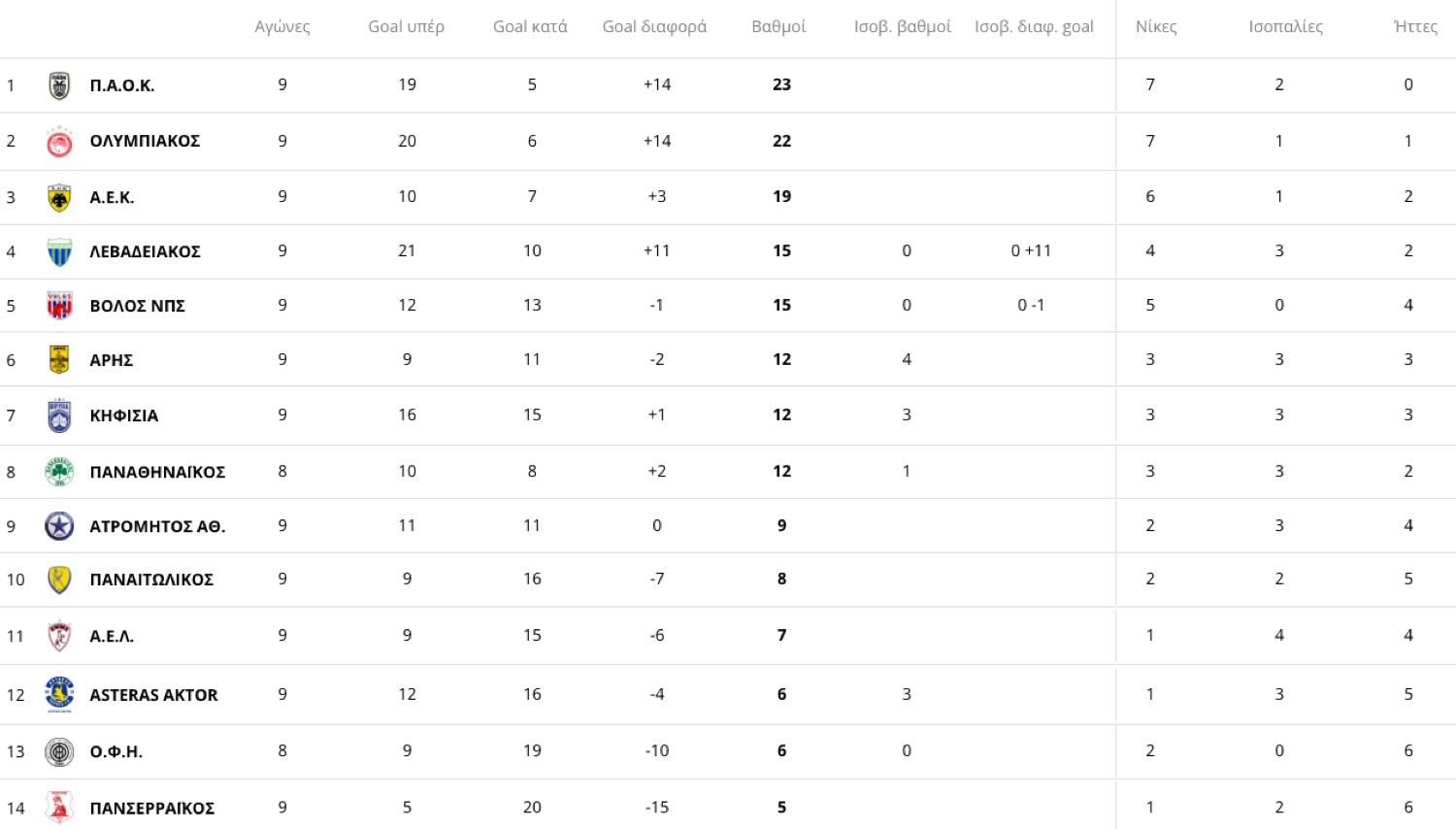
Task: Click the Αγώνες column header
Action: point(282,27)
